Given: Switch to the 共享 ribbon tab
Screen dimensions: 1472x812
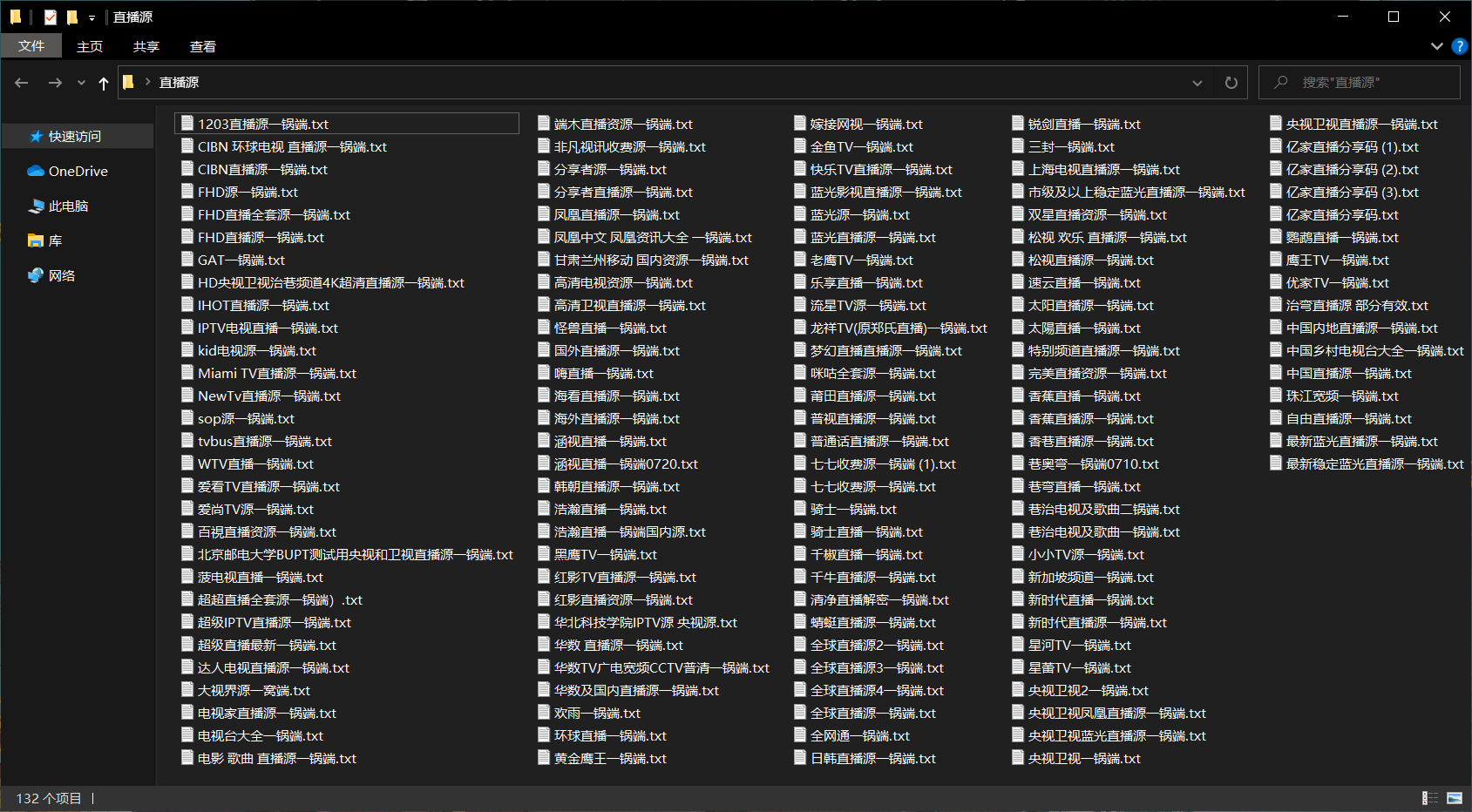Looking at the screenshot, I should tap(146, 46).
